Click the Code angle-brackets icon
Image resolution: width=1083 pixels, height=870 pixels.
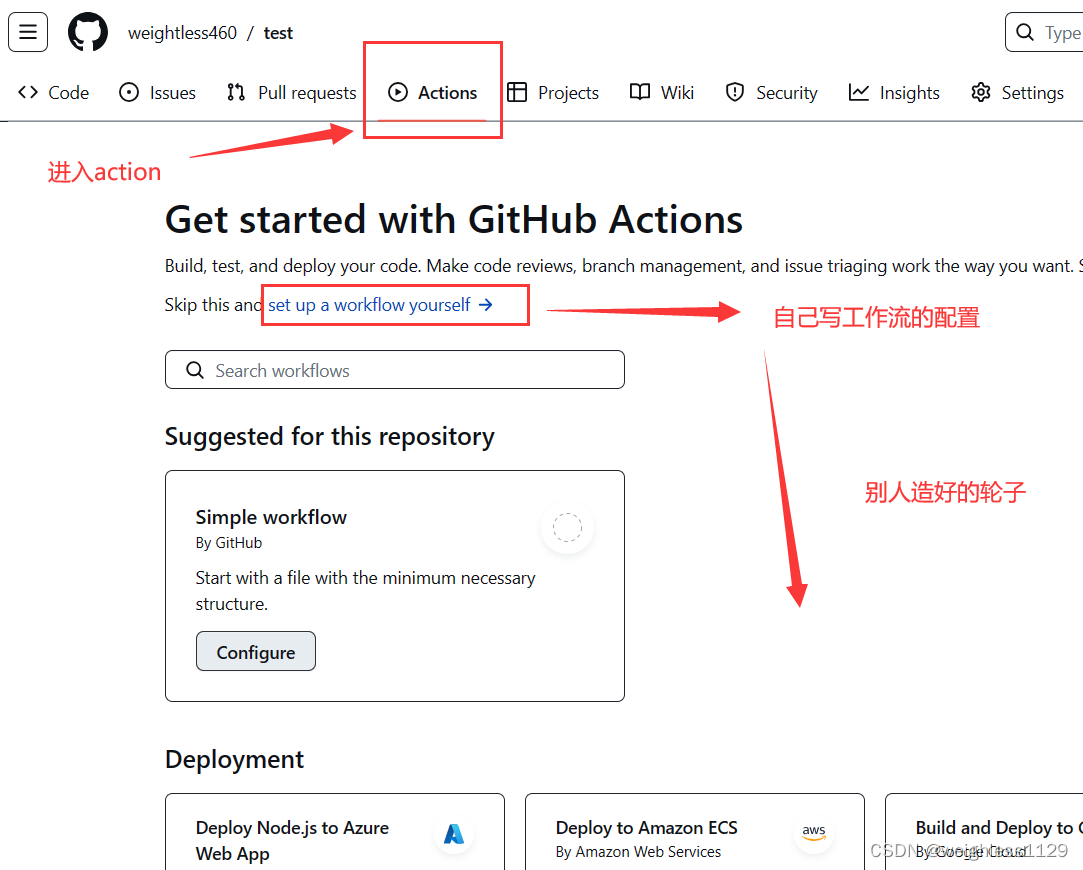click(28, 93)
